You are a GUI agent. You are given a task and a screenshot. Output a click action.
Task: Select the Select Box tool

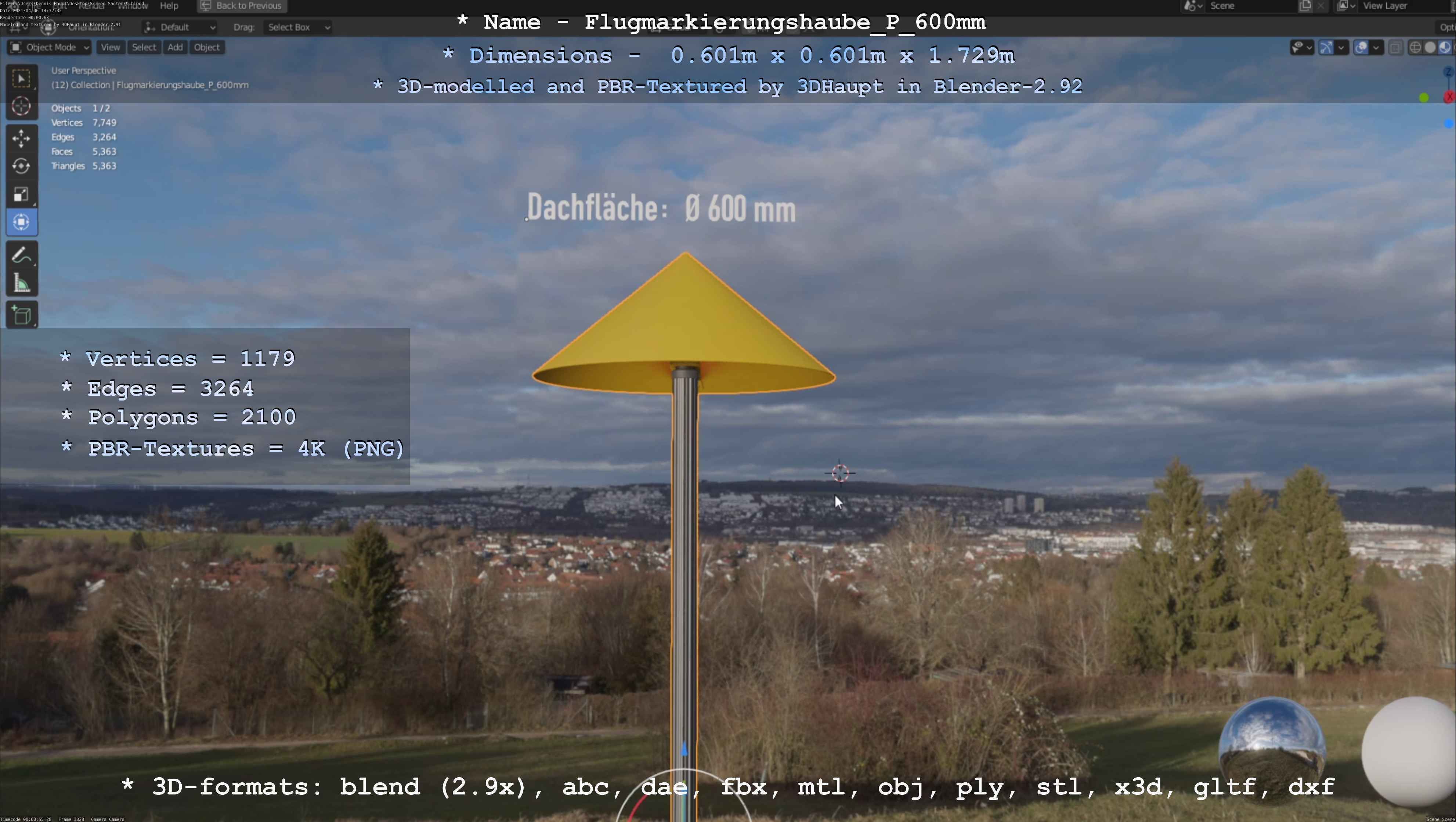coord(21,79)
